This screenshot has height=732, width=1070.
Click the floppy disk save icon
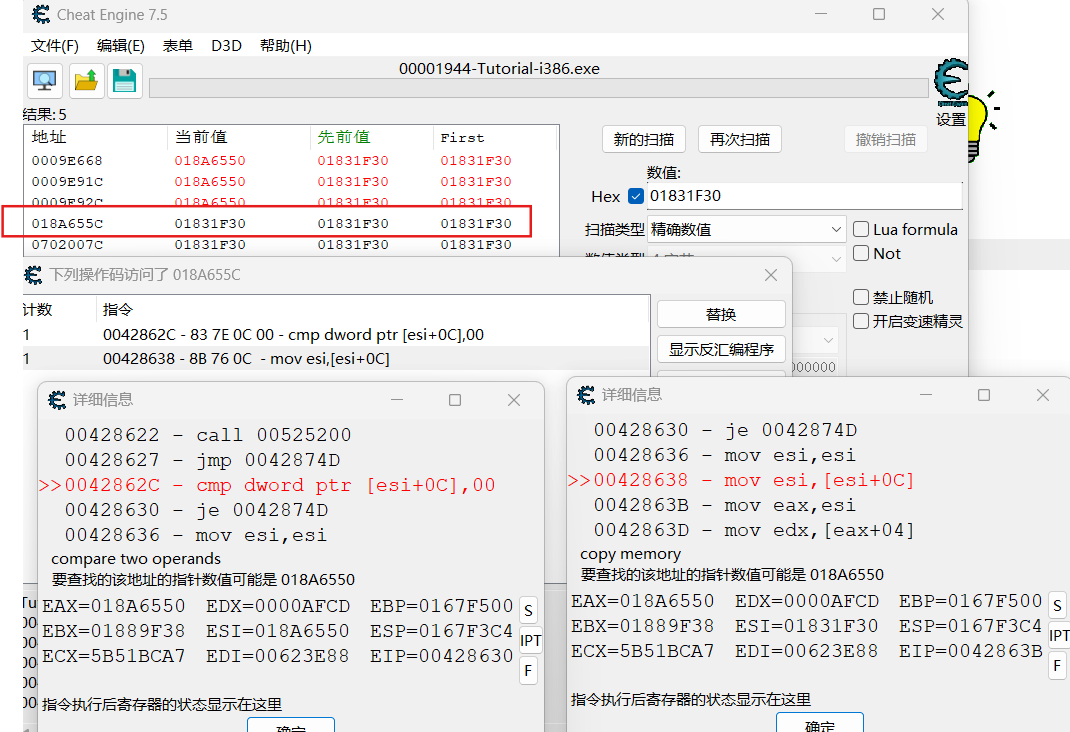125,81
